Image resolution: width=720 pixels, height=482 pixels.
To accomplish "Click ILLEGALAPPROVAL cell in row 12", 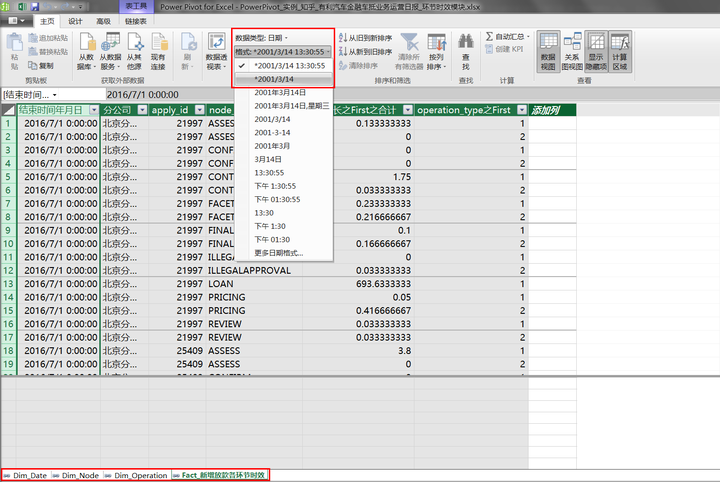I will (255, 270).
